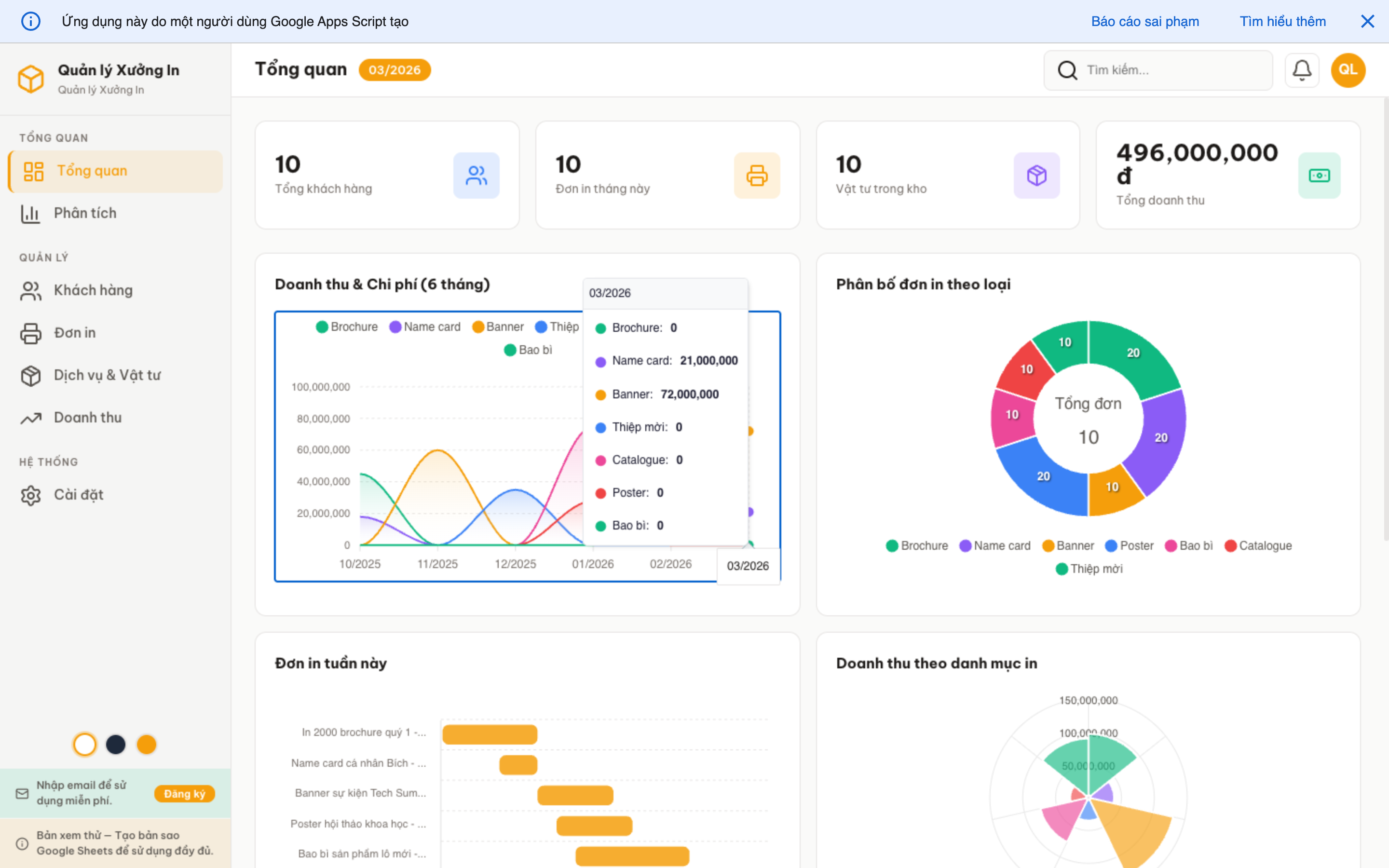Click the notification bell icon
The width and height of the screenshot is (1389, 868).
click(x=1301, y=70)
